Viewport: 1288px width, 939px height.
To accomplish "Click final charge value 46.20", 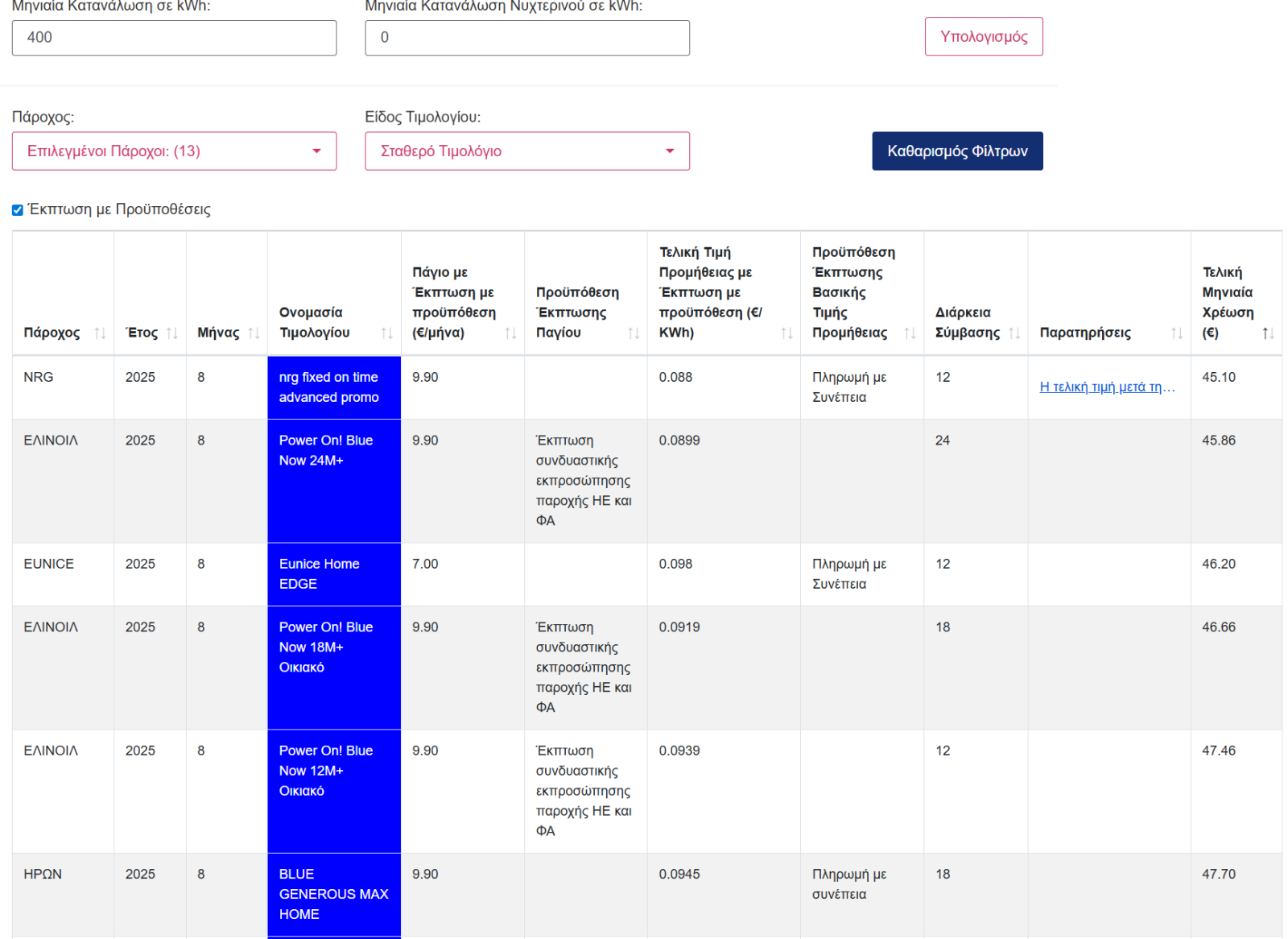I will point(1219,564).
